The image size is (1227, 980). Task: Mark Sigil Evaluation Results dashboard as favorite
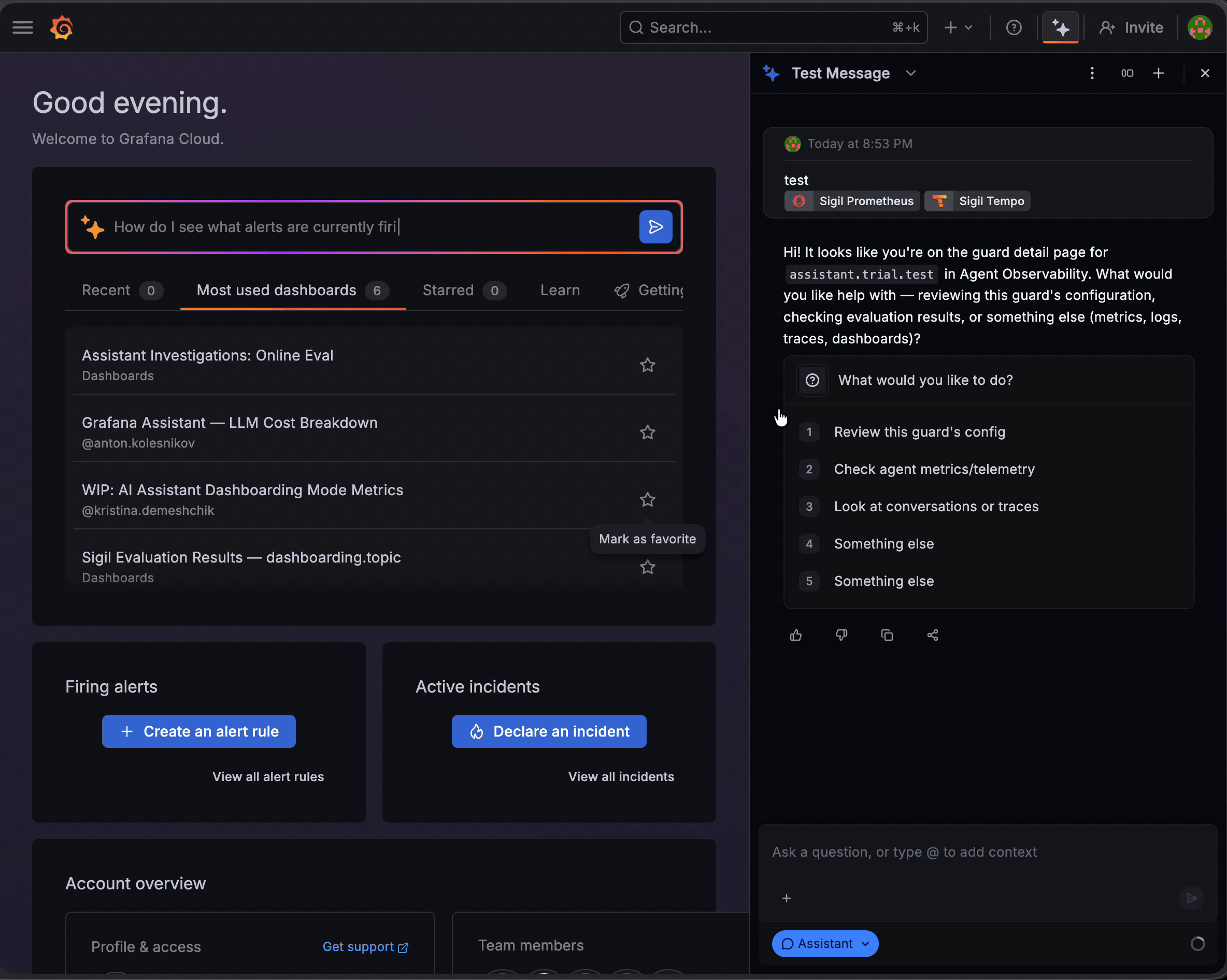coord(647,567)
